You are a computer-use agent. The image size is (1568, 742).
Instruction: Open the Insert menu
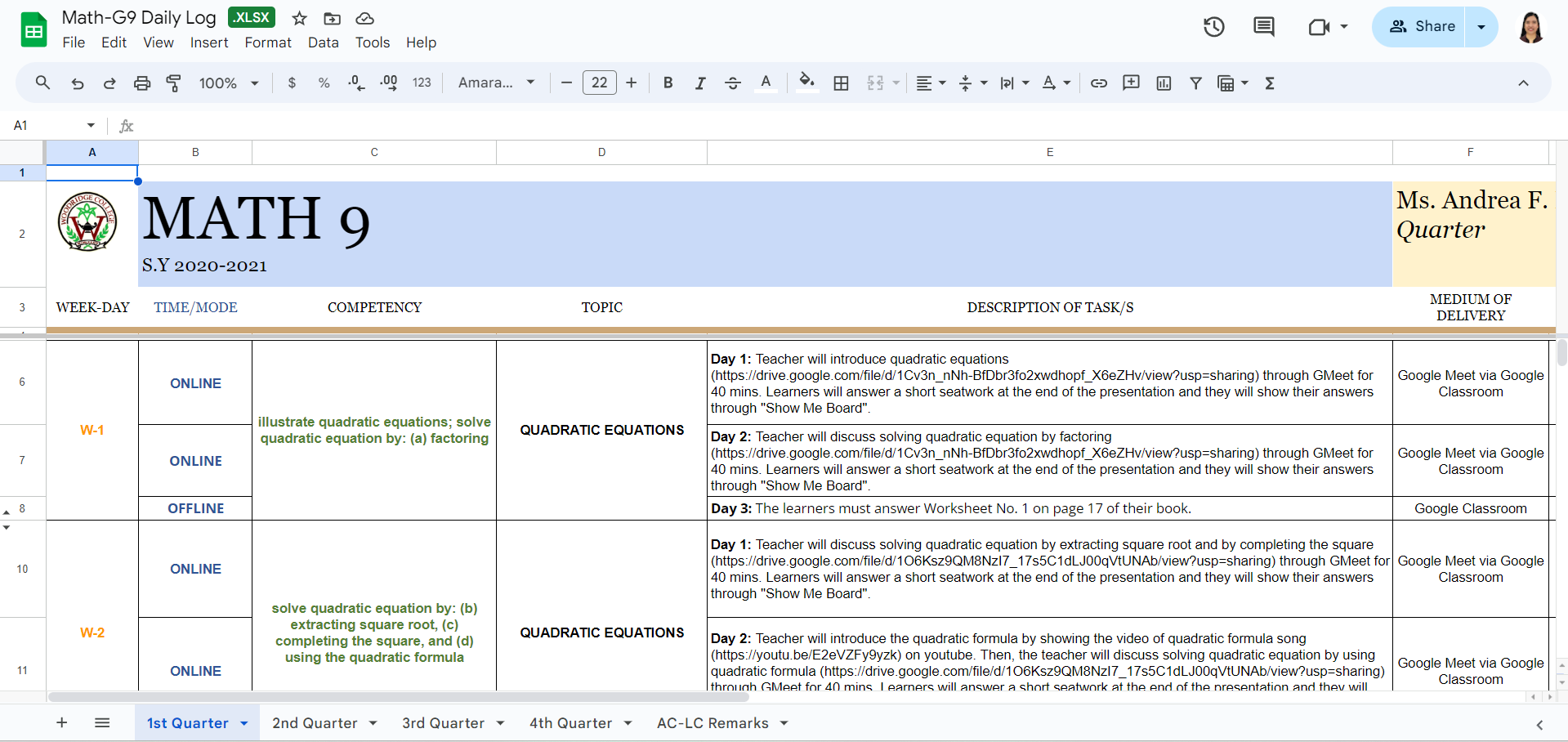pos(209,42)
